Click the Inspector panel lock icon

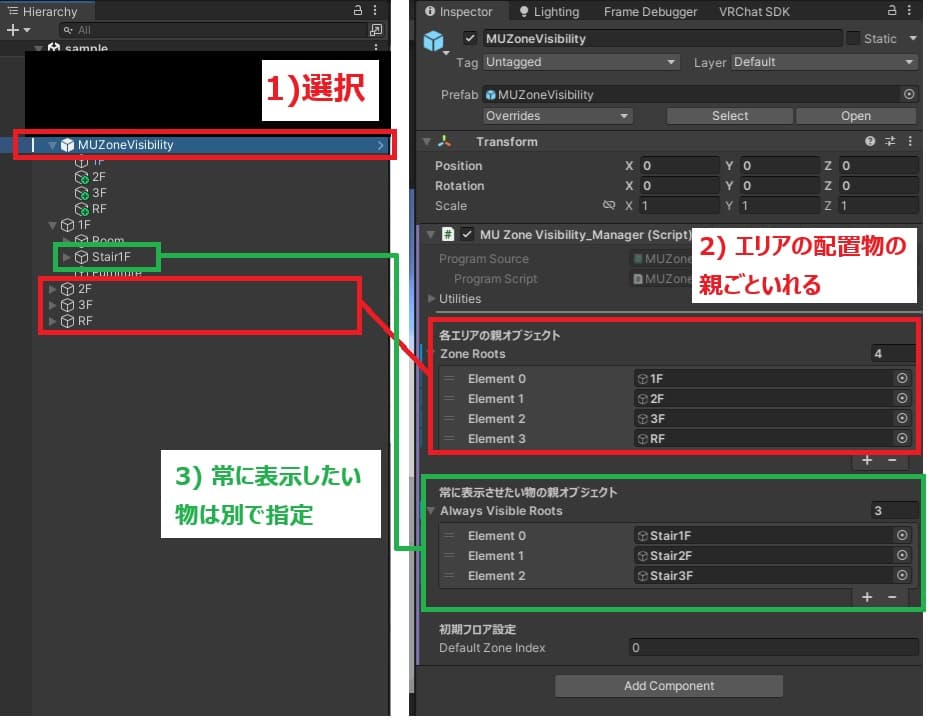click(891, 10)
